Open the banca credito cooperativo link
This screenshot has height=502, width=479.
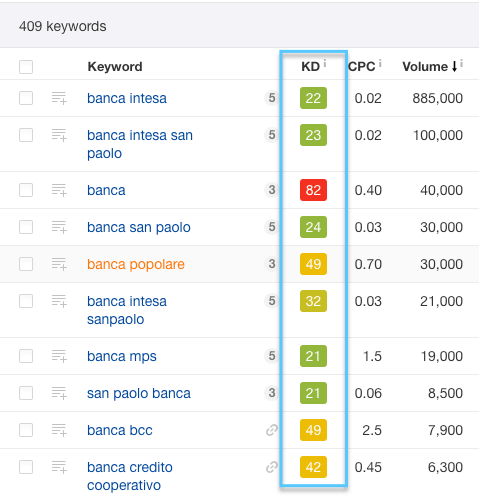[130, 476]
